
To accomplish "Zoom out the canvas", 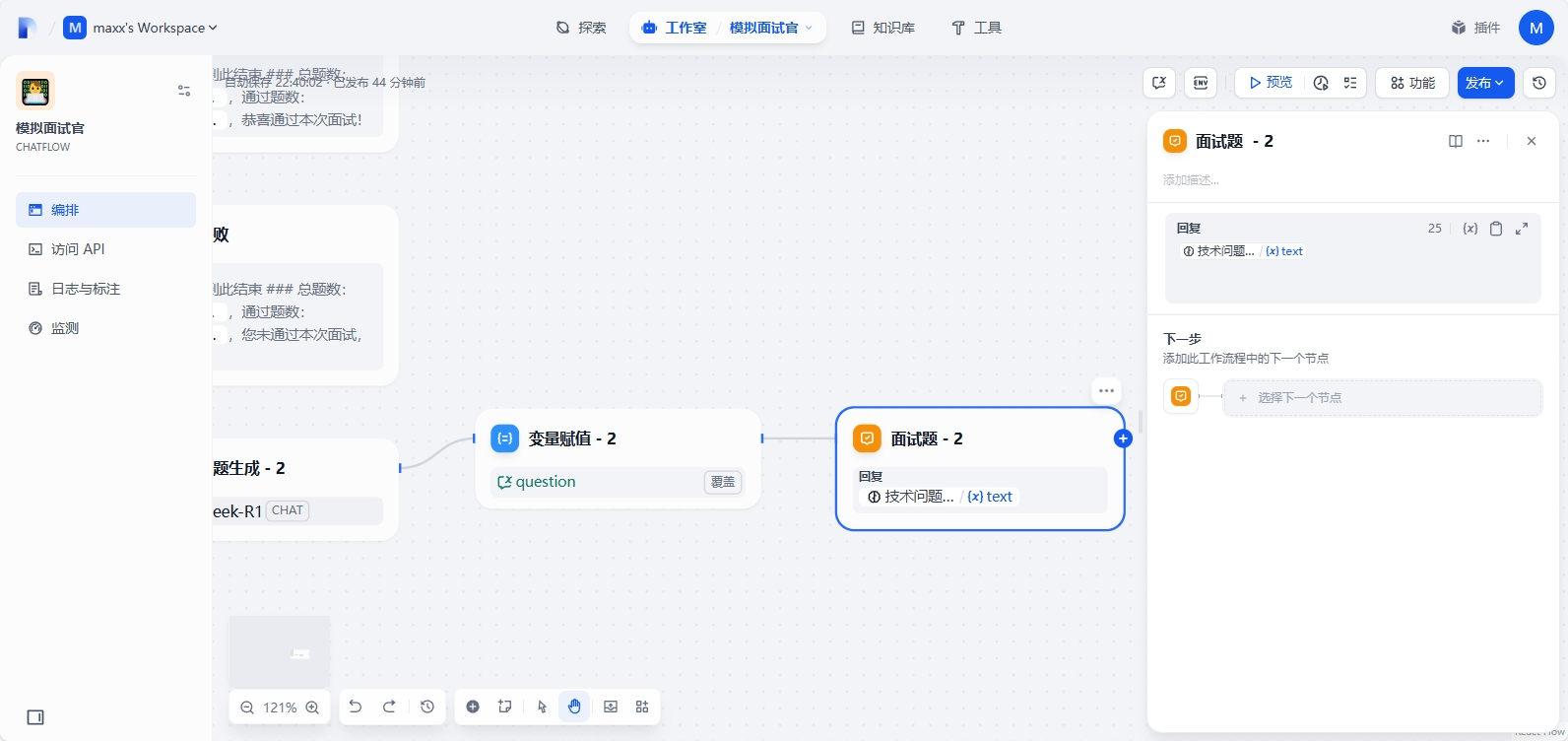I will tap(247, 707).
